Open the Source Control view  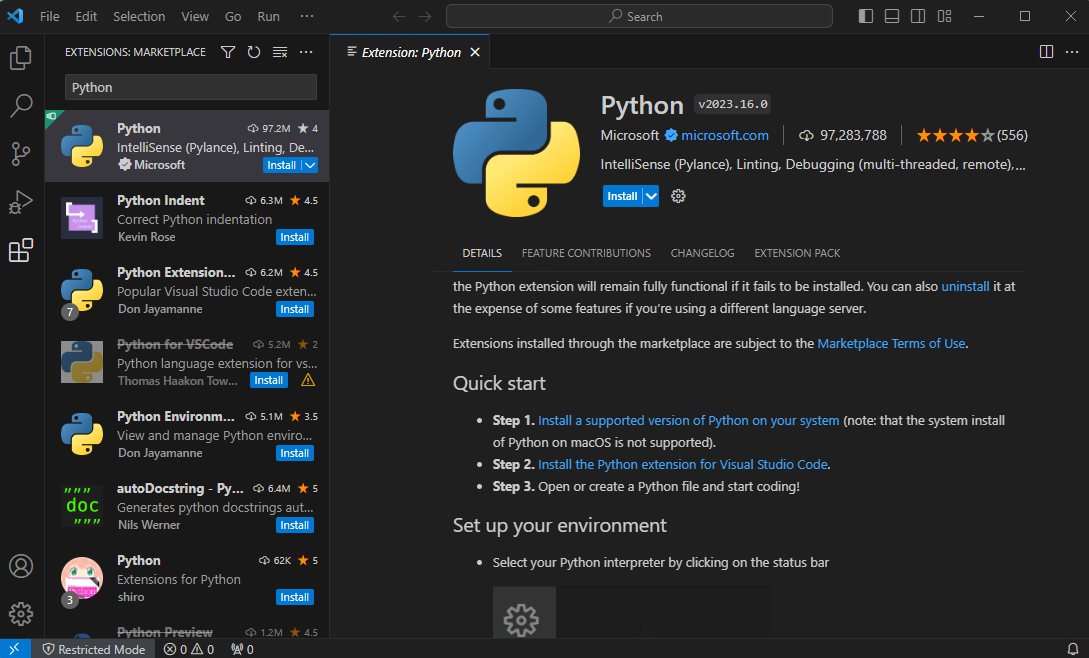pos(21,154)
